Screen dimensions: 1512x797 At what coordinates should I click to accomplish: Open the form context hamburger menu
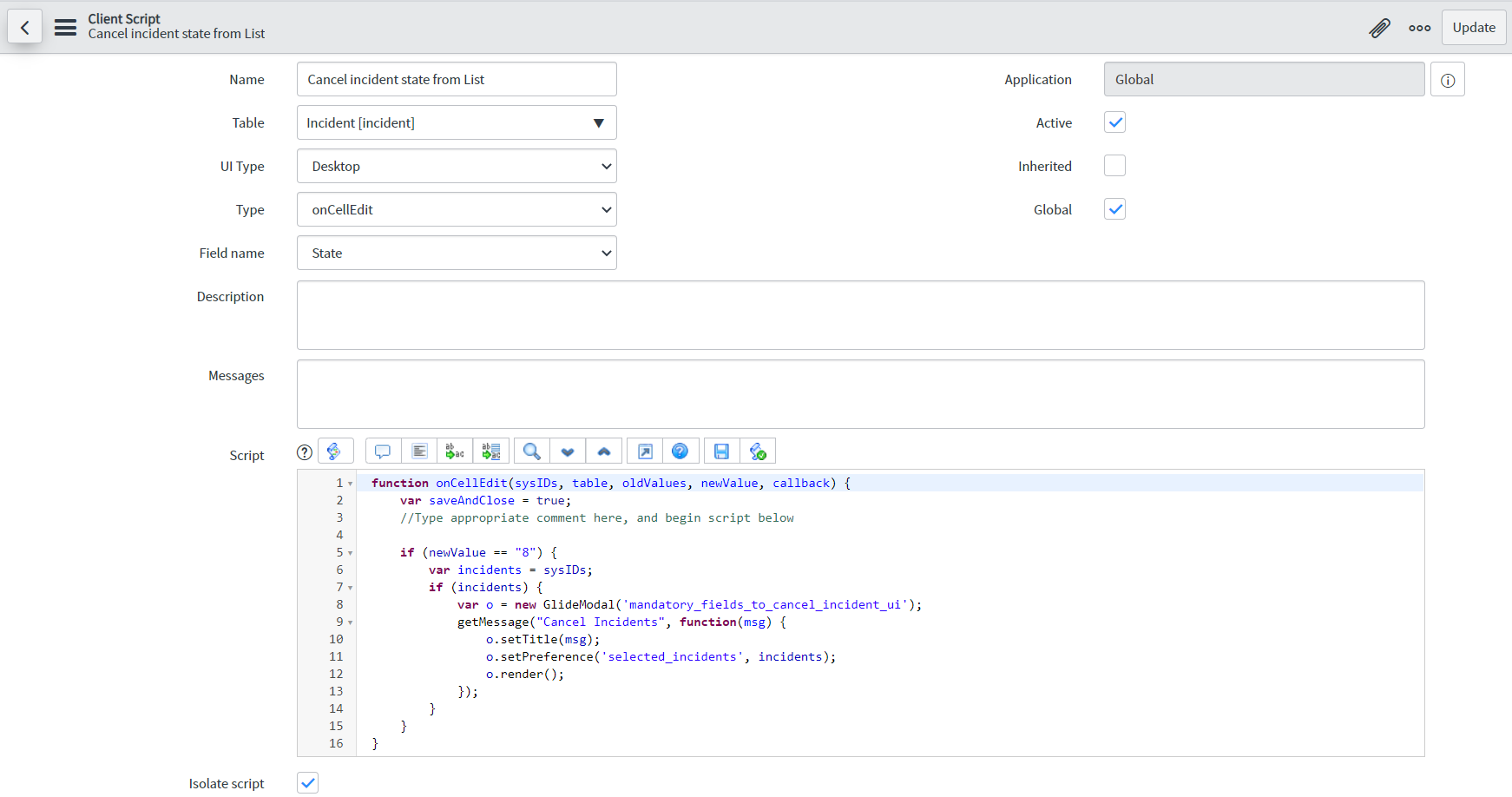[65, 28]
